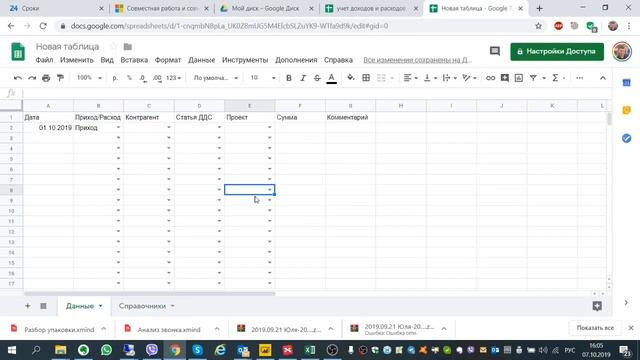The width and height of the screenshot is (640, 360).
Task: Click the Create filter icon
Action: (533, 78)
